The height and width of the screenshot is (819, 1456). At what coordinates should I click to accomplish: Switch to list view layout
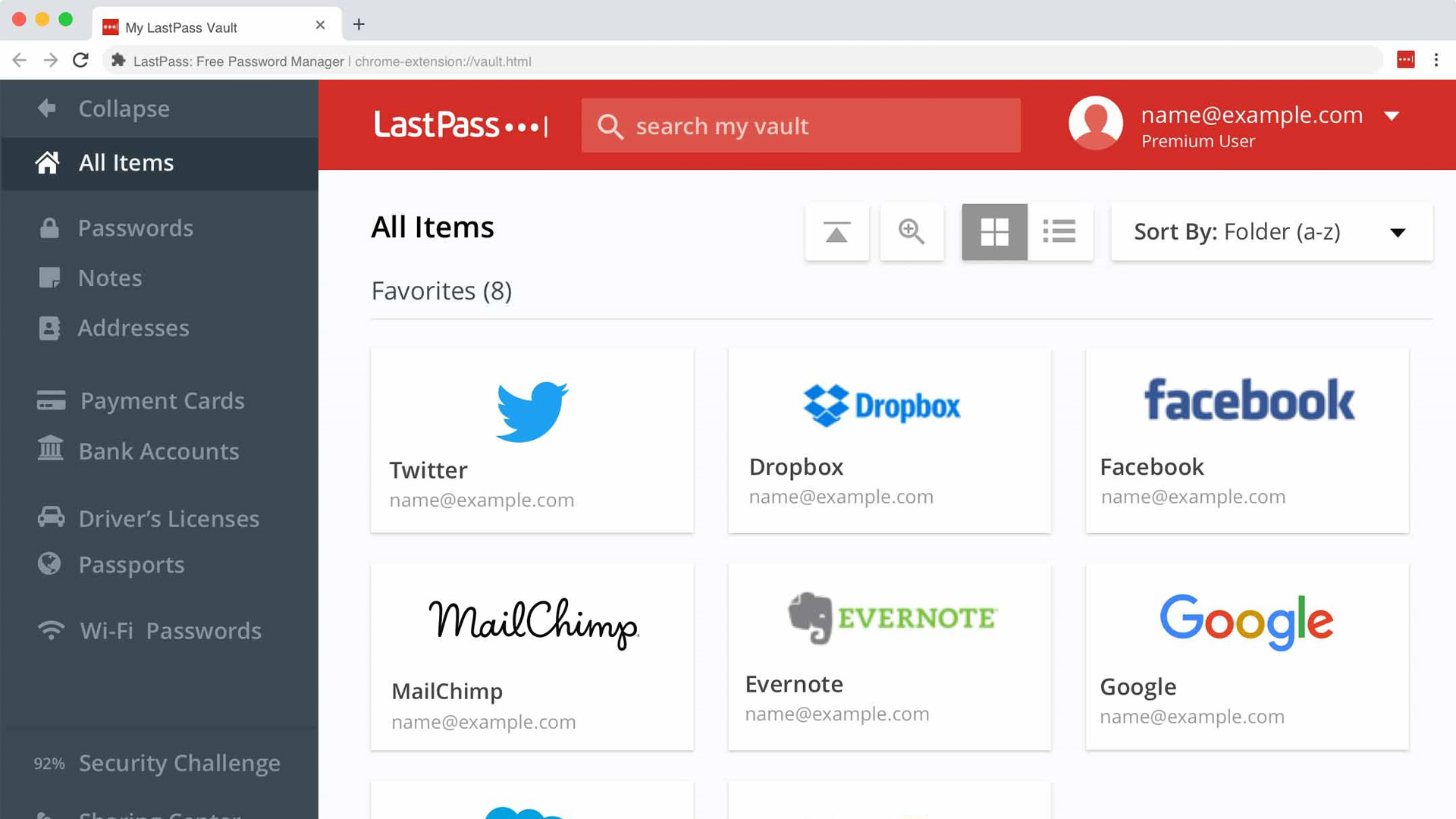click(1059, 231)
